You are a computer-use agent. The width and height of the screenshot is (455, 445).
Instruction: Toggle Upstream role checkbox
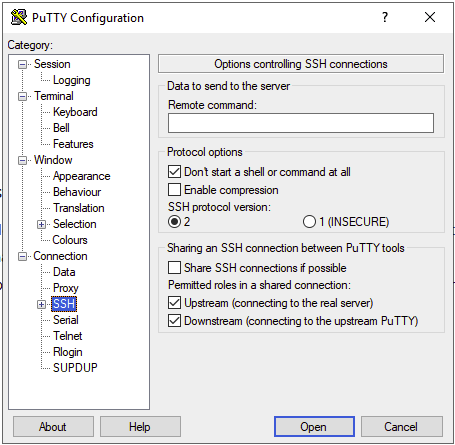pyautogui.click(x=174, y=303)
